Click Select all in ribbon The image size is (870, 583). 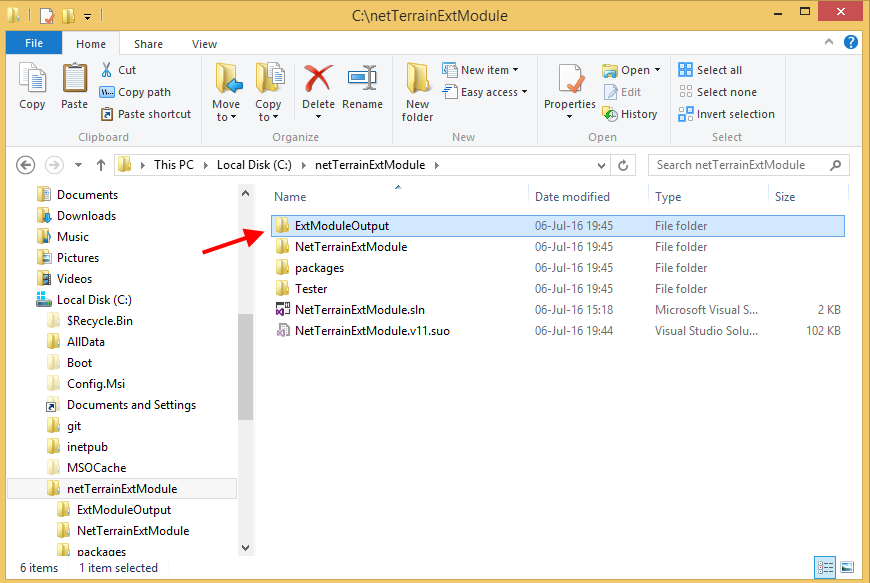(x=710, y=70)
